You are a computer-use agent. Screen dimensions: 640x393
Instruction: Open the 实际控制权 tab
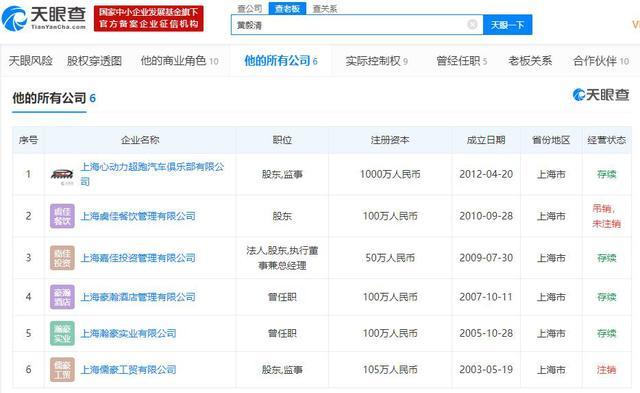(376, 61)
